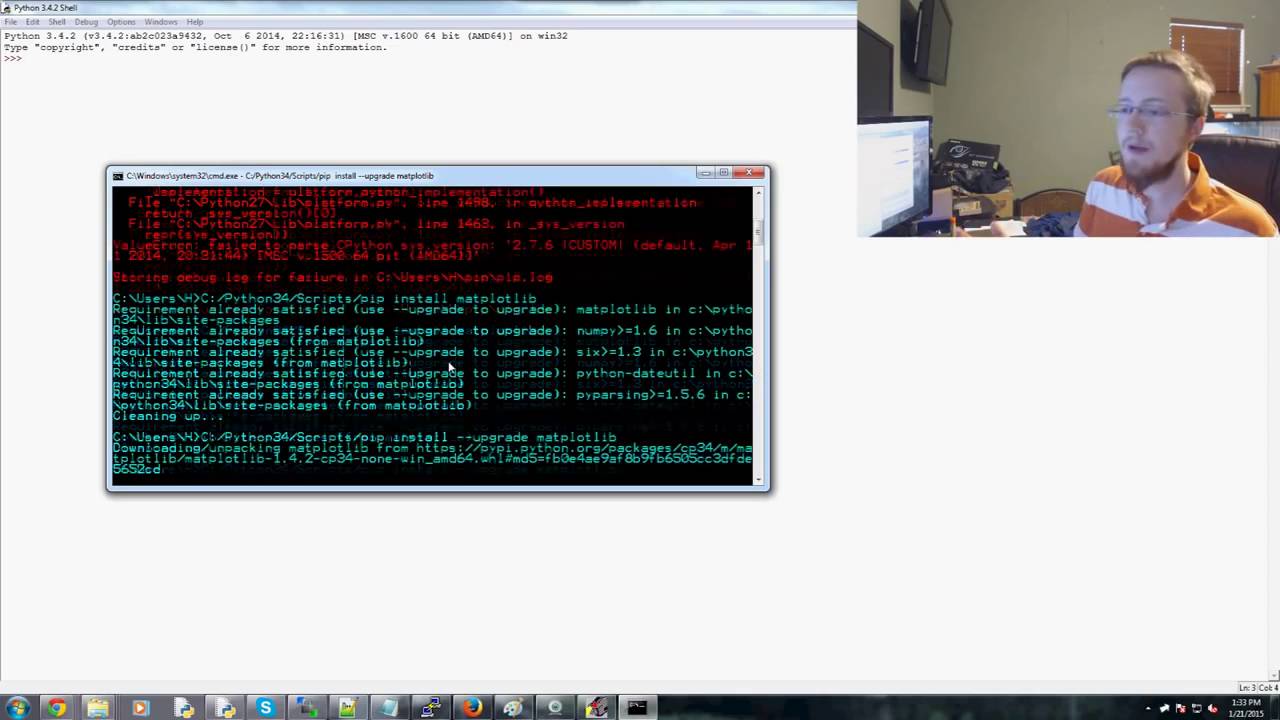Open Windows Explorer from the taskbar
The image size is (1280, 720).
pyautogui.click(x=98, y=708)
